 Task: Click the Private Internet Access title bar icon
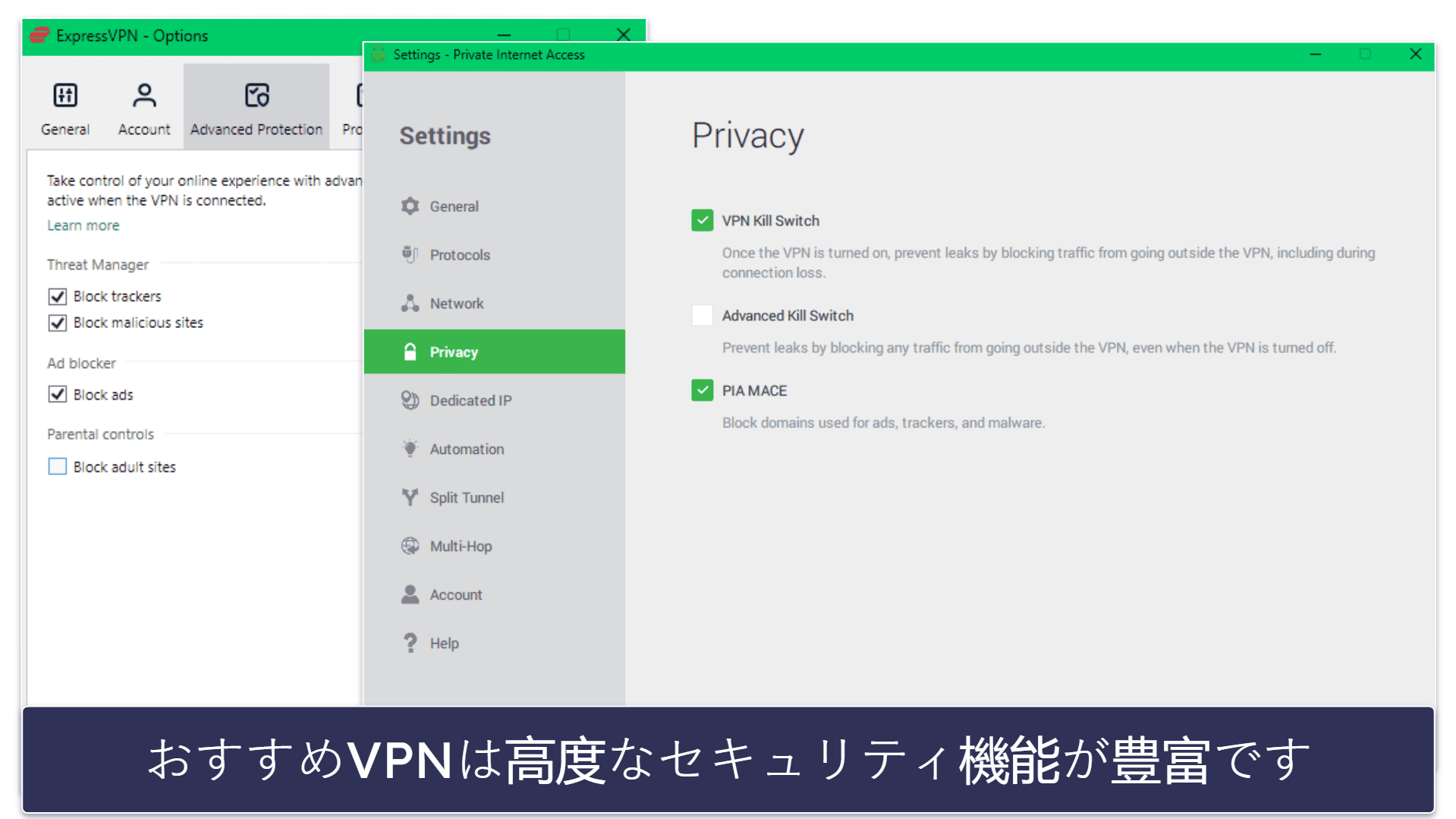click(378, 55)
